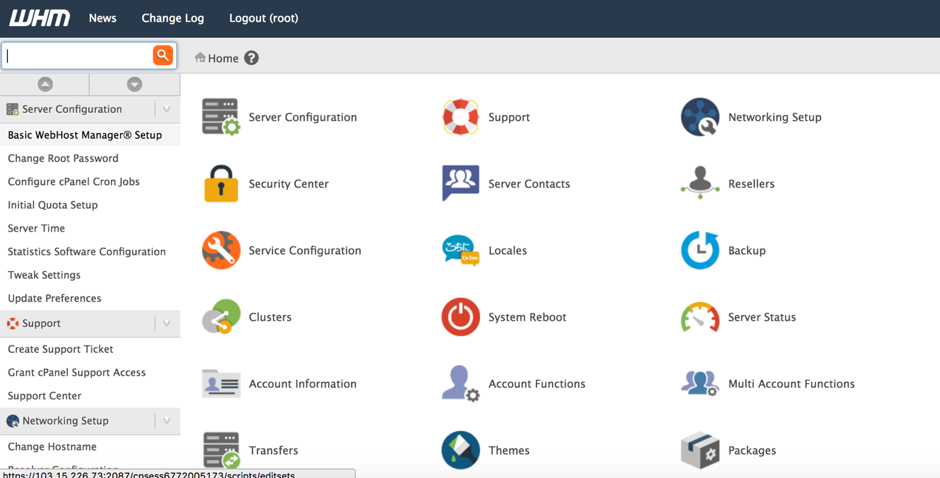Click Logout (root) in the top bar

(263, 18)
